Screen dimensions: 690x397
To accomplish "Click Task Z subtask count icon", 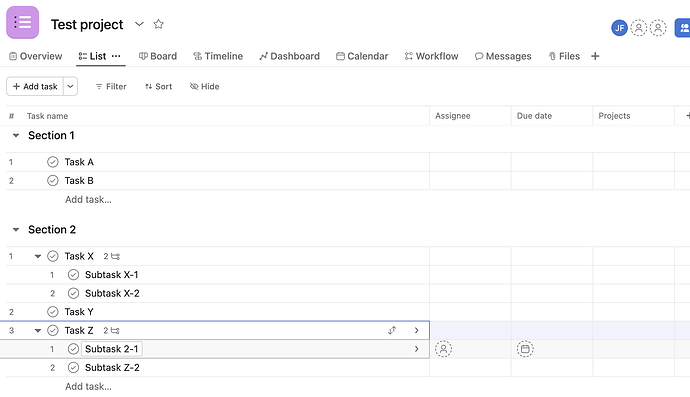I will click(112, 331).
